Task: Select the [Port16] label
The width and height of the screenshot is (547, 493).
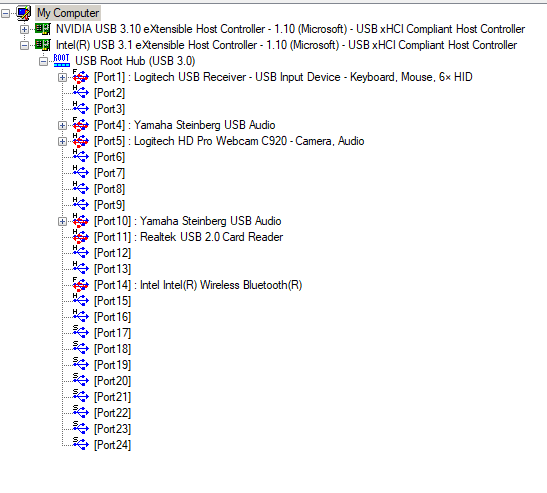Action: tap(112, 317)
